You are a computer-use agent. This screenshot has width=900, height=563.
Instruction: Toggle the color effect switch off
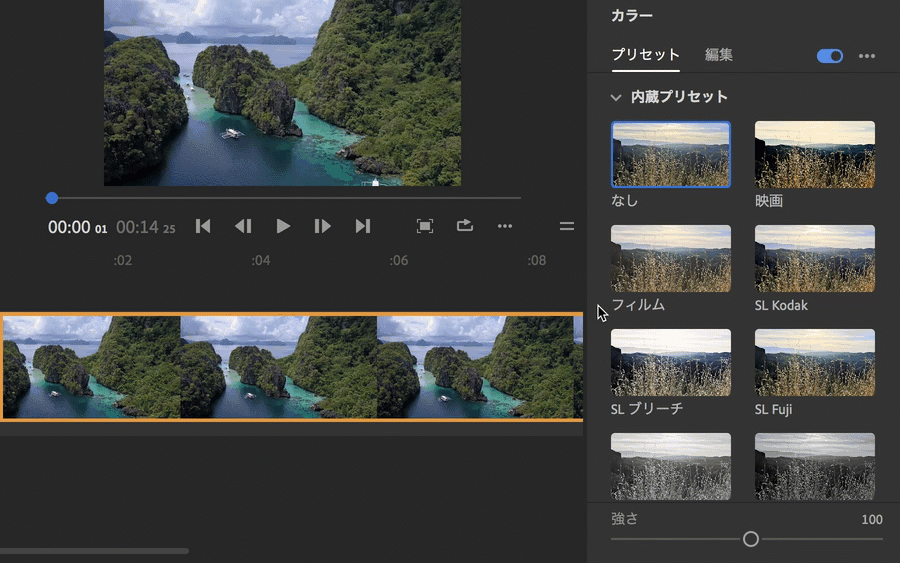tap(830, 56)
